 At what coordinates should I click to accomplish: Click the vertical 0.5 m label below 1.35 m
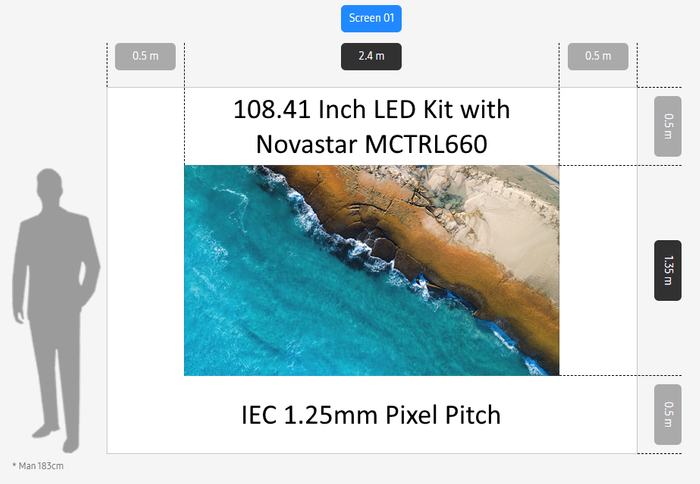point(667,414)
